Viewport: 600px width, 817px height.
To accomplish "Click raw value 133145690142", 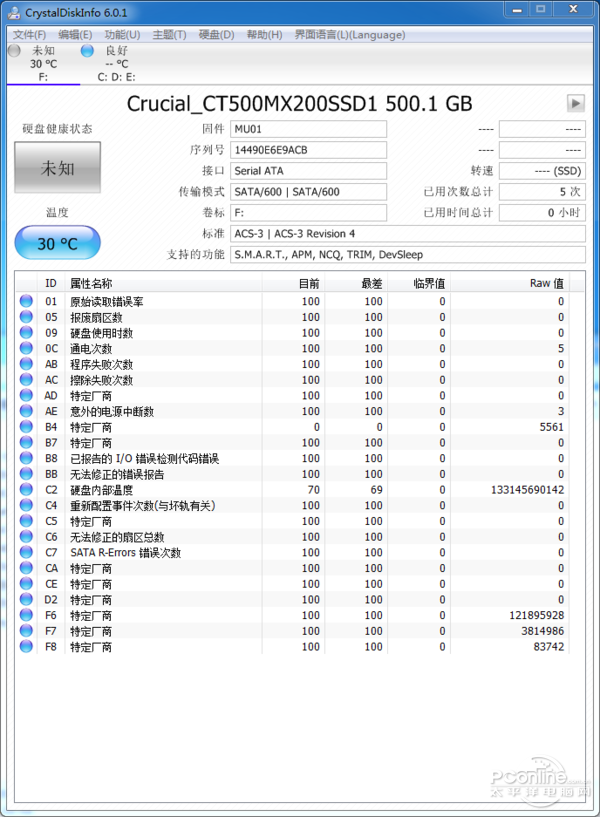I will [527, 490].
